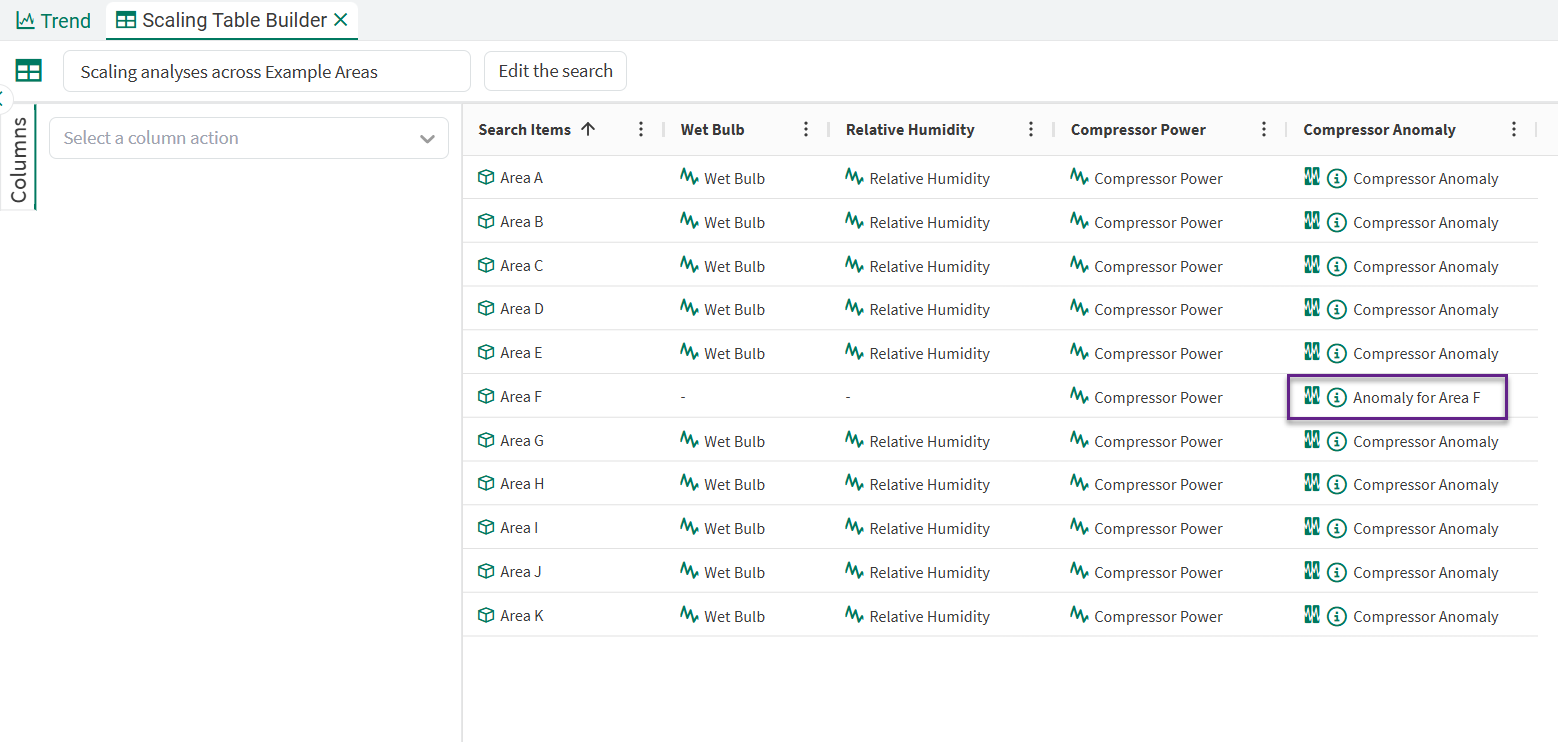Click the info icon in Area F anomaly cell
Screen dimensions: 1558x742
1336,398
